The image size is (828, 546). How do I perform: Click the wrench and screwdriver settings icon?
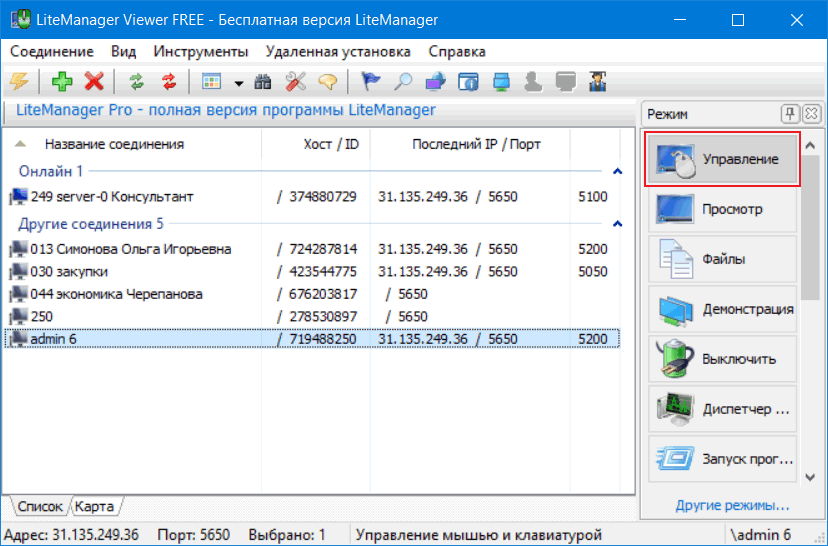(x=296, y=82)
